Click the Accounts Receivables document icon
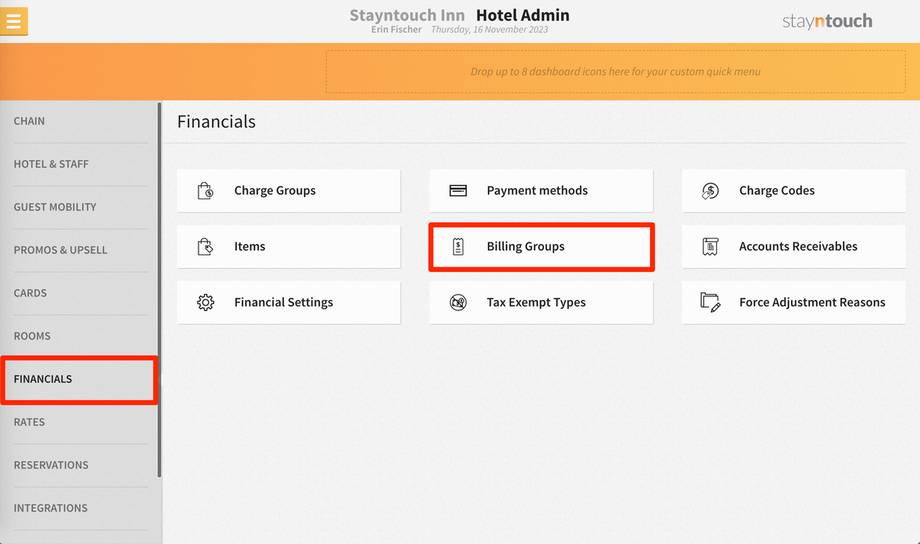The width and height of the screenshot is (920, 544). click(x=710, y=246)
